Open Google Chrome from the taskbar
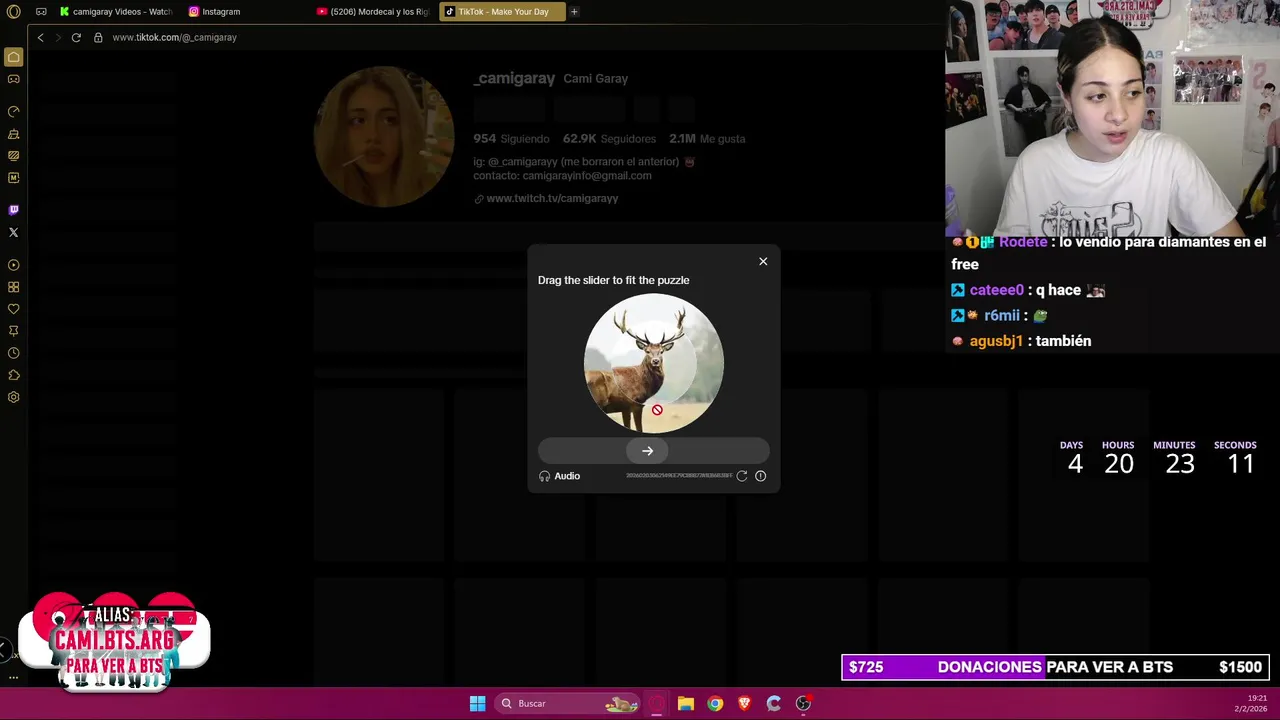 (715, 703)
